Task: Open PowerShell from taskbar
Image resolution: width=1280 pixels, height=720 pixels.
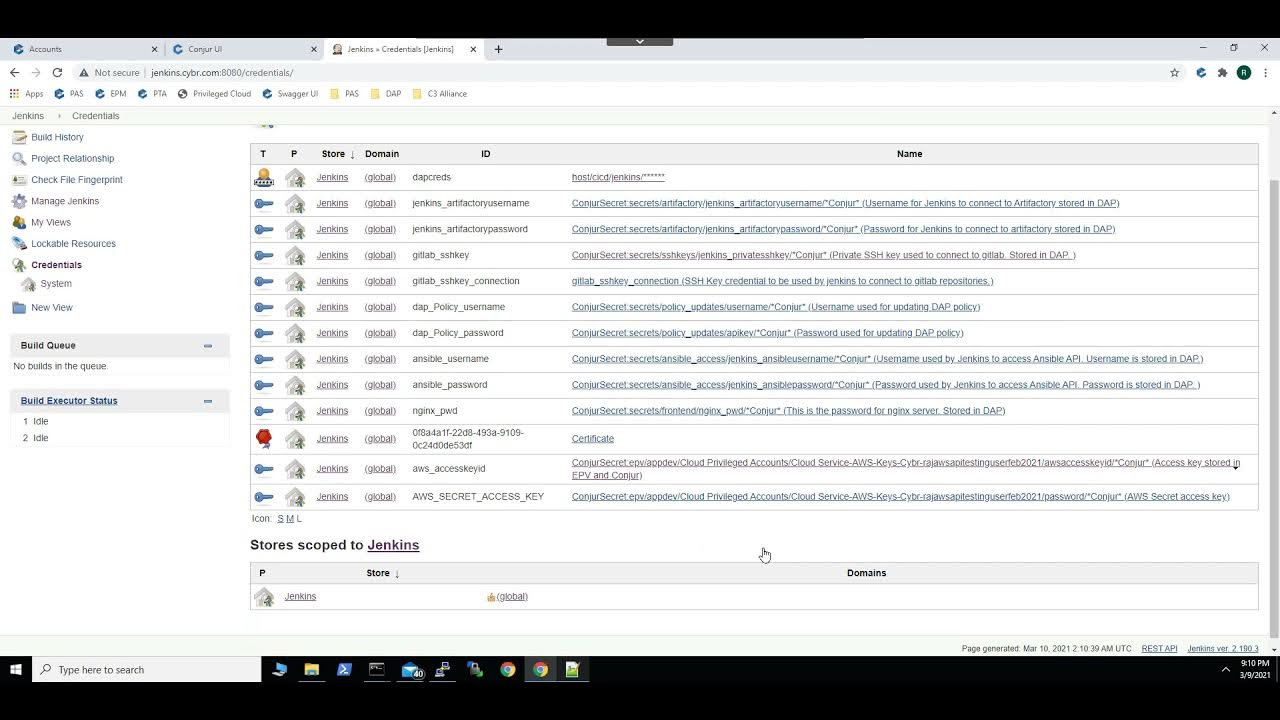Action: [344, 670]
